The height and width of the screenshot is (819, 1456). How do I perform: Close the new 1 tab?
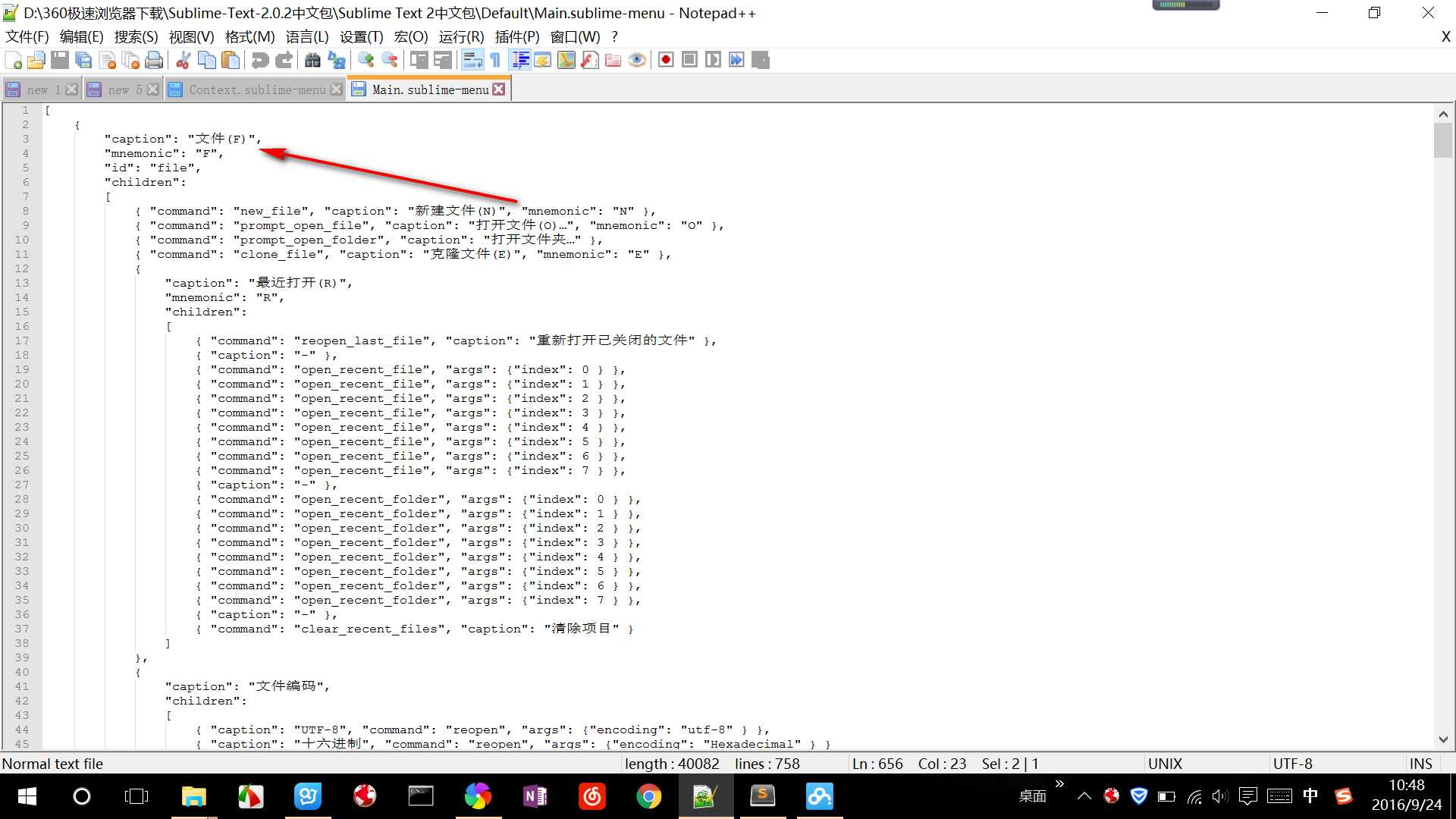pyautogui.click(x=71, y=89)
